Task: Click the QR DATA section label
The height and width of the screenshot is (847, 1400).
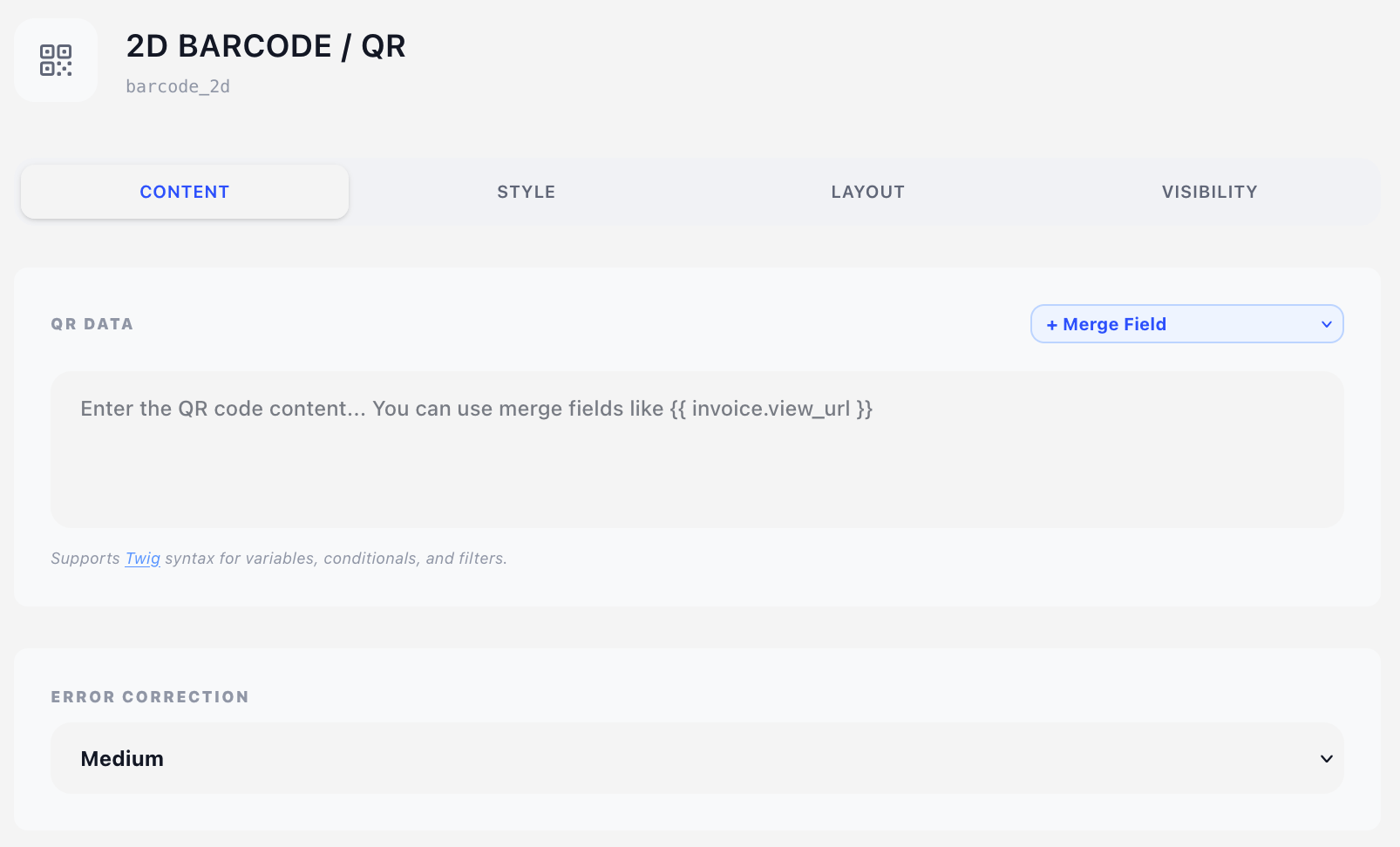Action: pyautogui.click(x=92, y=324)
